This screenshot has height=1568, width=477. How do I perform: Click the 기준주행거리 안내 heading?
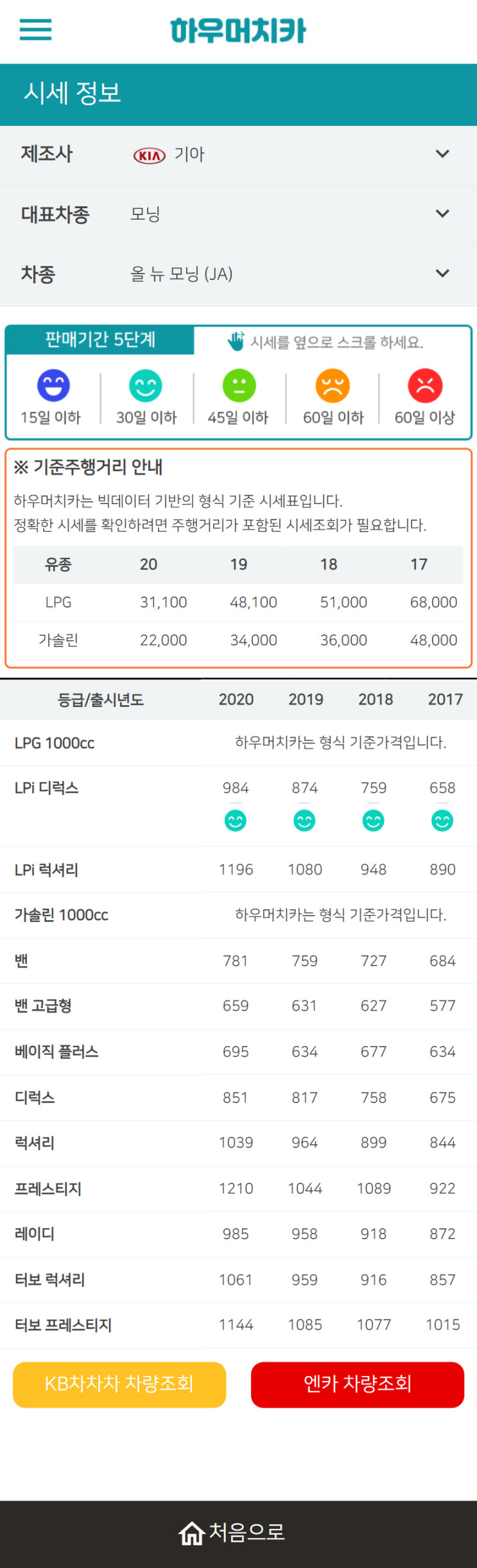point(88,467)
